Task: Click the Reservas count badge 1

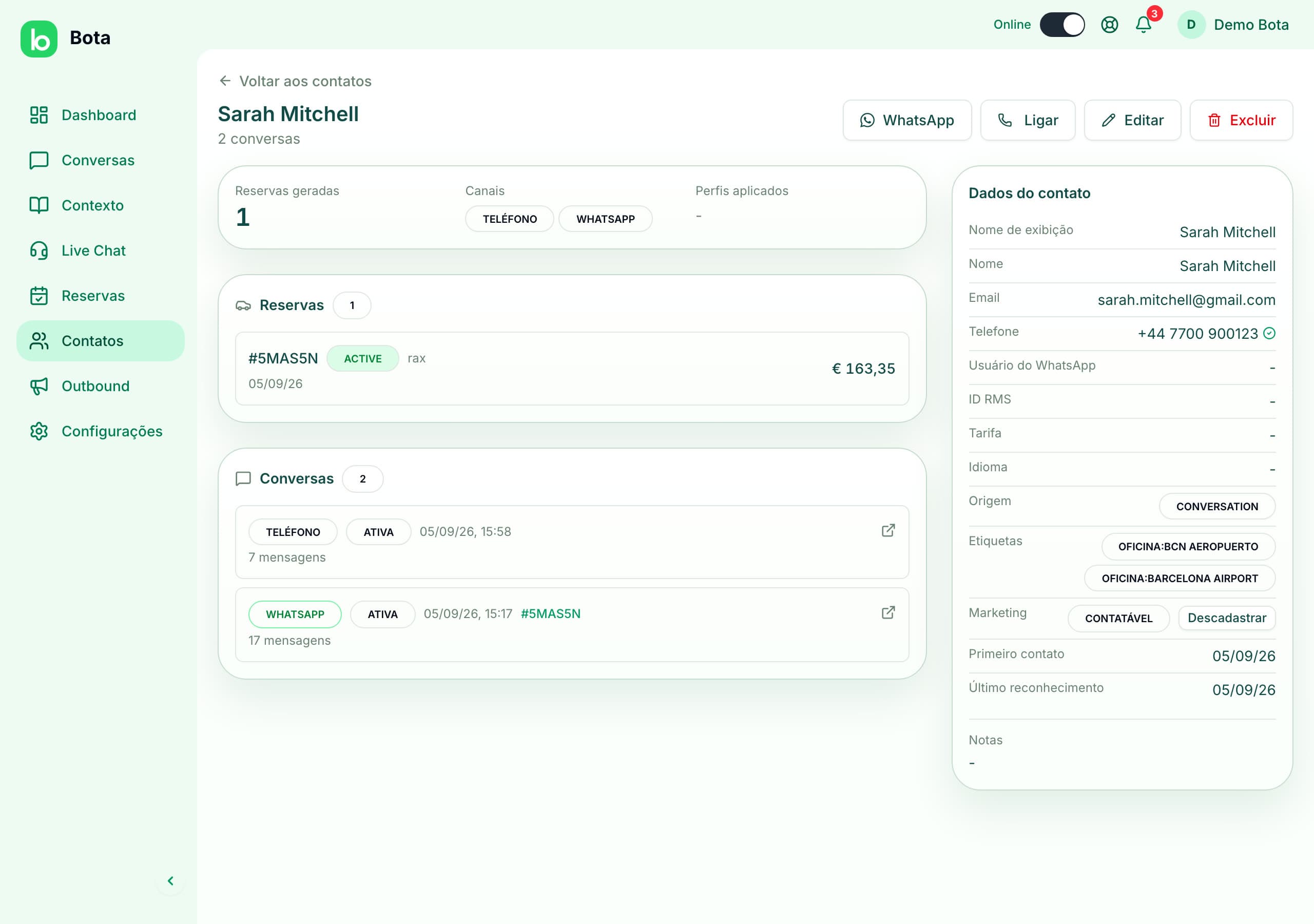Action: click(352, 306)
